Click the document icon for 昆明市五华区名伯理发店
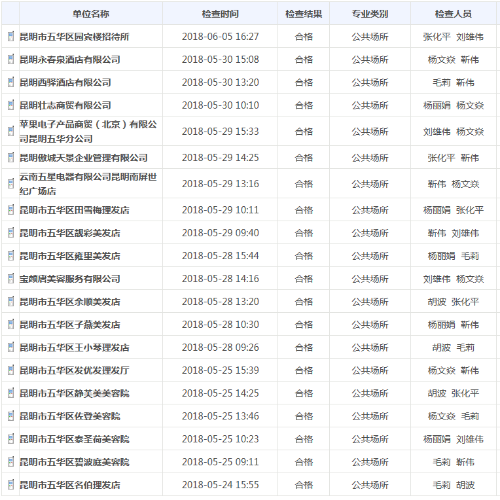This screenshot has width=500, height=500. [x=11, y=485]
